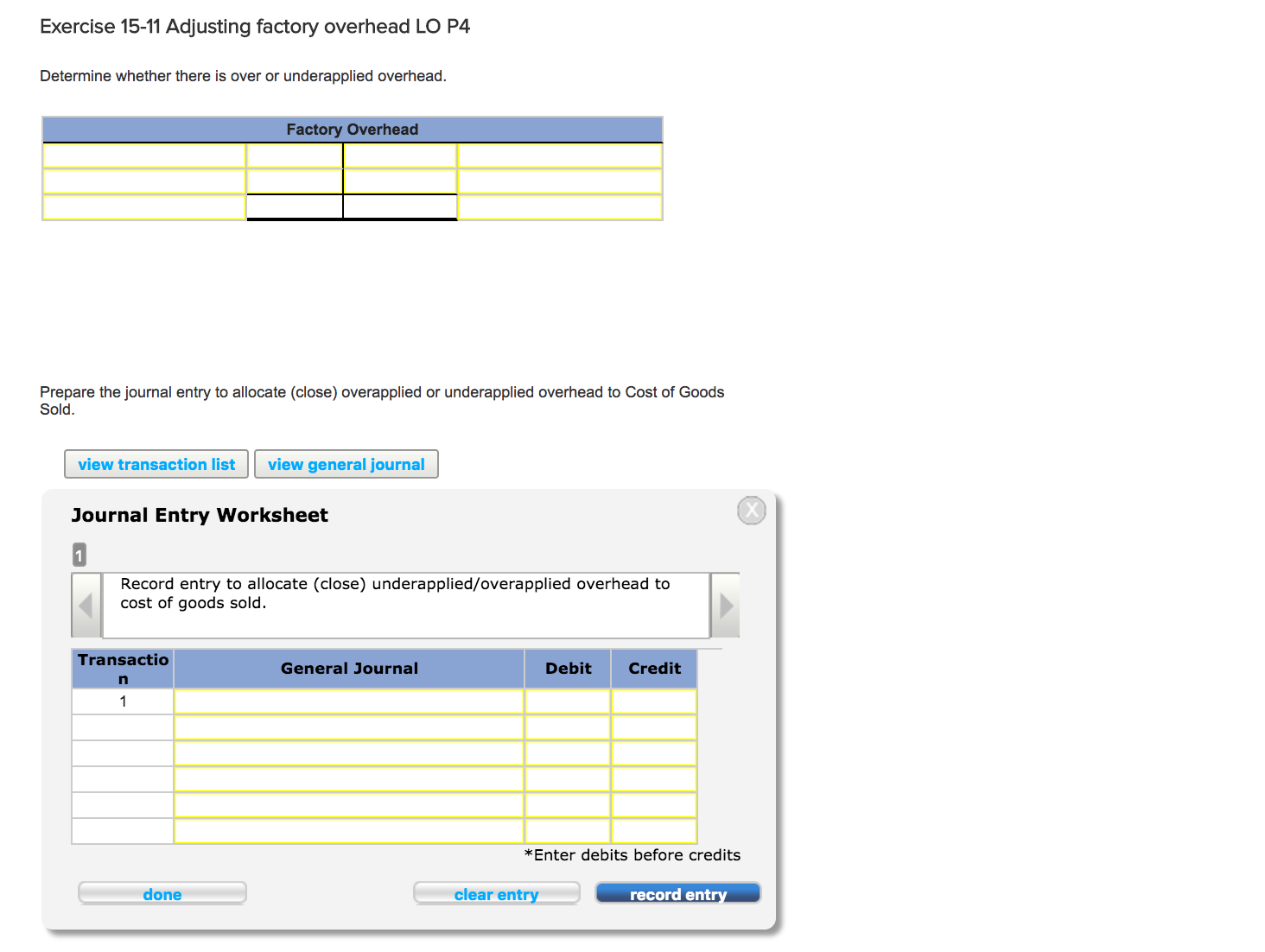
Task: Click last row General Journal field
Action: coord(348,831)
